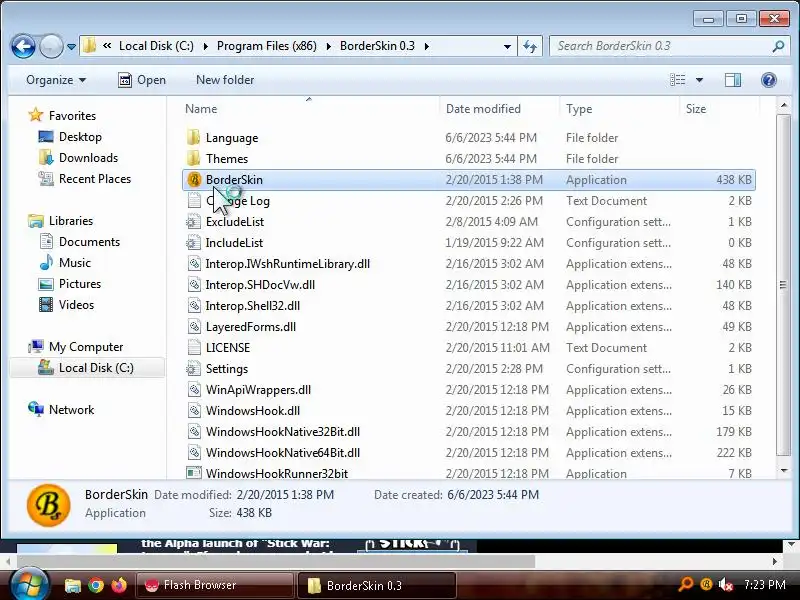The height and width of the screenshot is (600, 800).
Task: Launch Firefox from the taskbar
Action: point(119,585)
